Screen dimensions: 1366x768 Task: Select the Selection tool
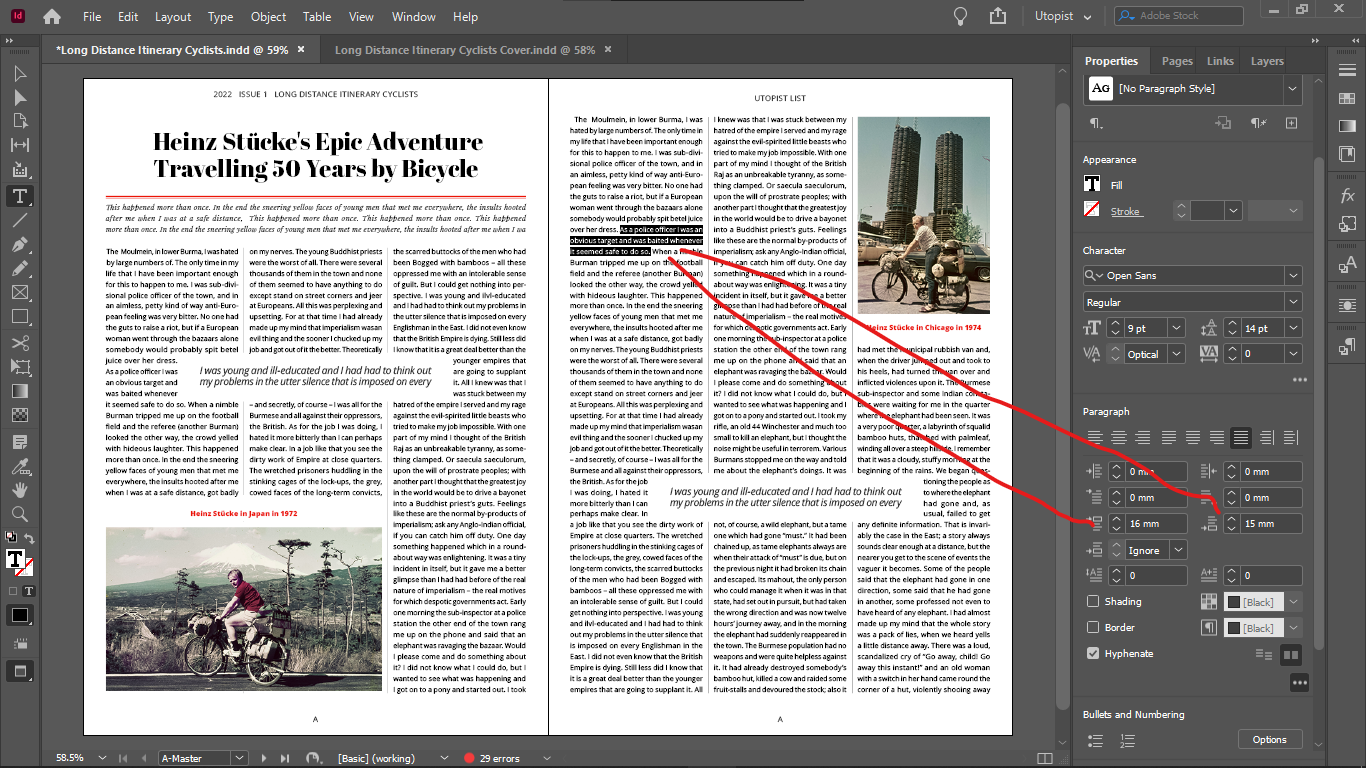[19, 71]
